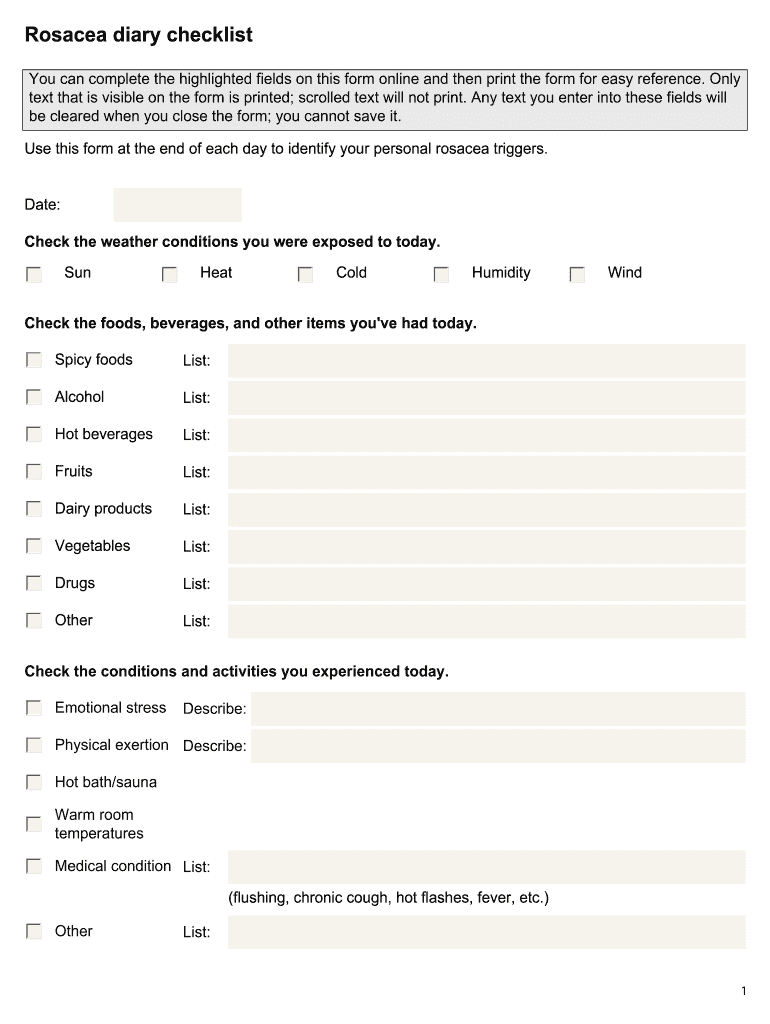Viewport: 770px width, 1024px height.
Task: Click the Emotional stress Describe field
Action: pos(497,709)
